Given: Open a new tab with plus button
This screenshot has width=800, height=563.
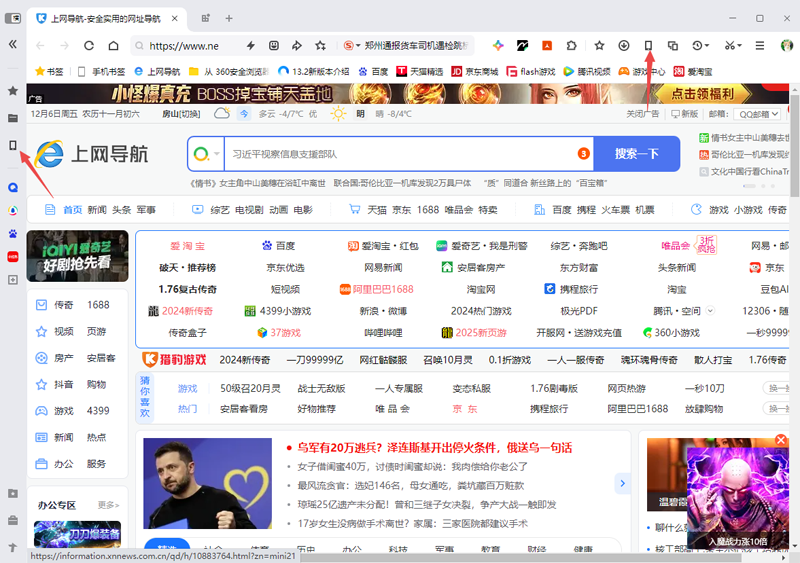Looking at the screenshot, I should pyautogui.click(x=229, y=18).
